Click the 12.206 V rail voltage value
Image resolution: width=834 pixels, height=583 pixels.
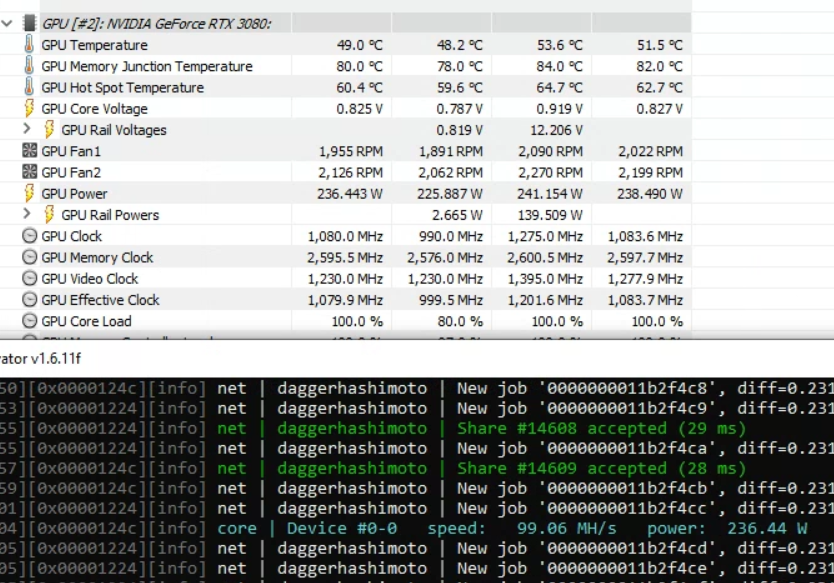pos(556,130)
